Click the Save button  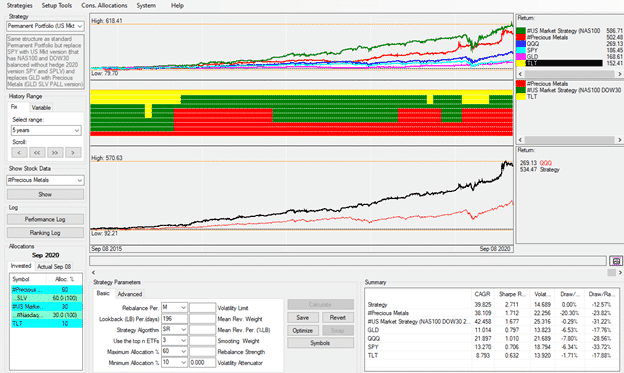tap(303, 317)
